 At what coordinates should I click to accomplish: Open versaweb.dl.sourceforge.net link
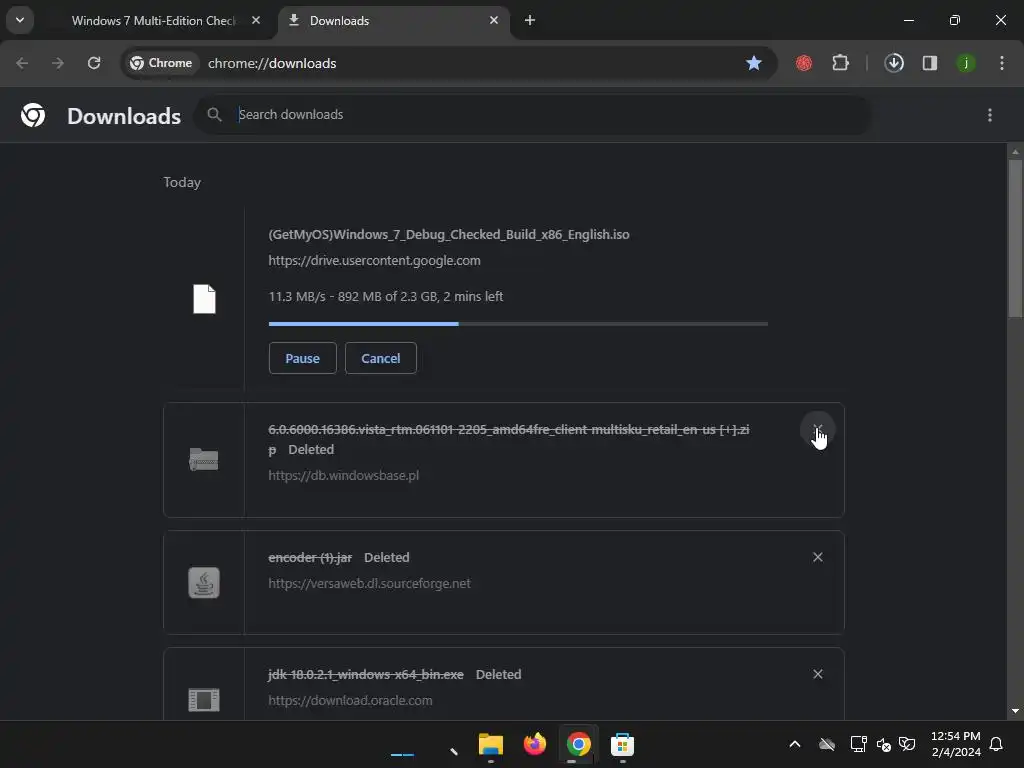click(369, 583)
